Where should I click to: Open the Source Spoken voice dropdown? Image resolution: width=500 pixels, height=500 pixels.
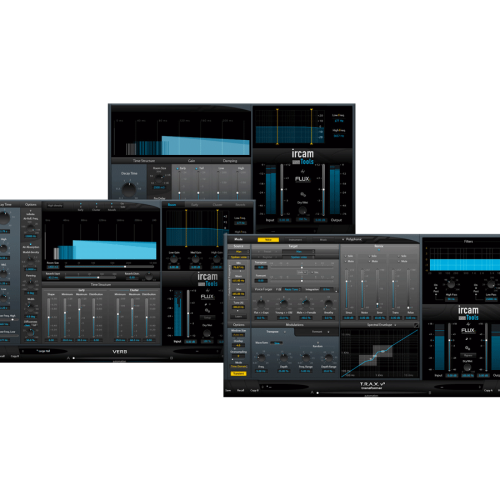239,257
